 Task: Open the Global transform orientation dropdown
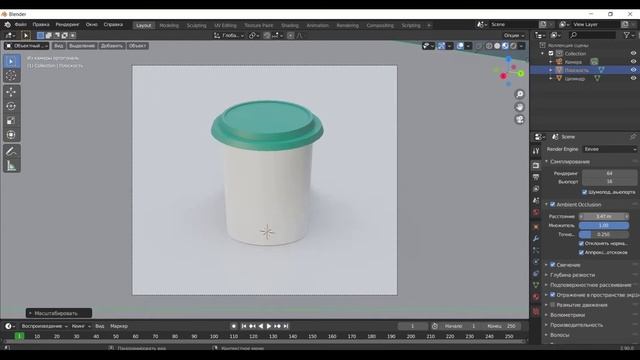[x=229, y=36]
